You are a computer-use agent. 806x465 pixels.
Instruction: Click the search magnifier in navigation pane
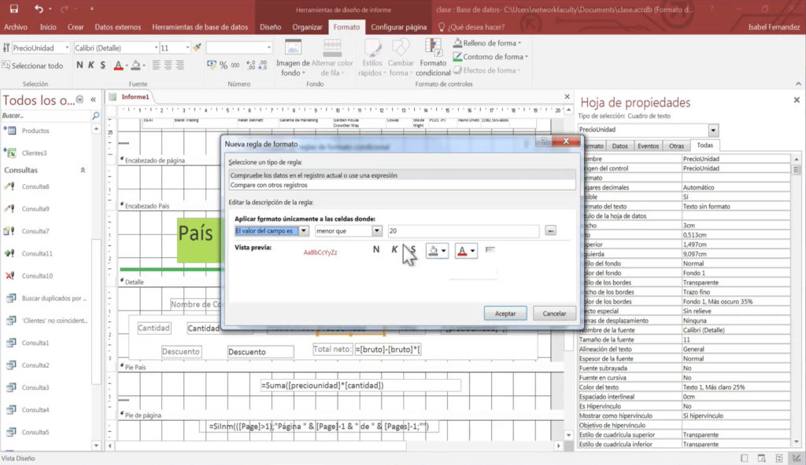click(x=96, y=116)
